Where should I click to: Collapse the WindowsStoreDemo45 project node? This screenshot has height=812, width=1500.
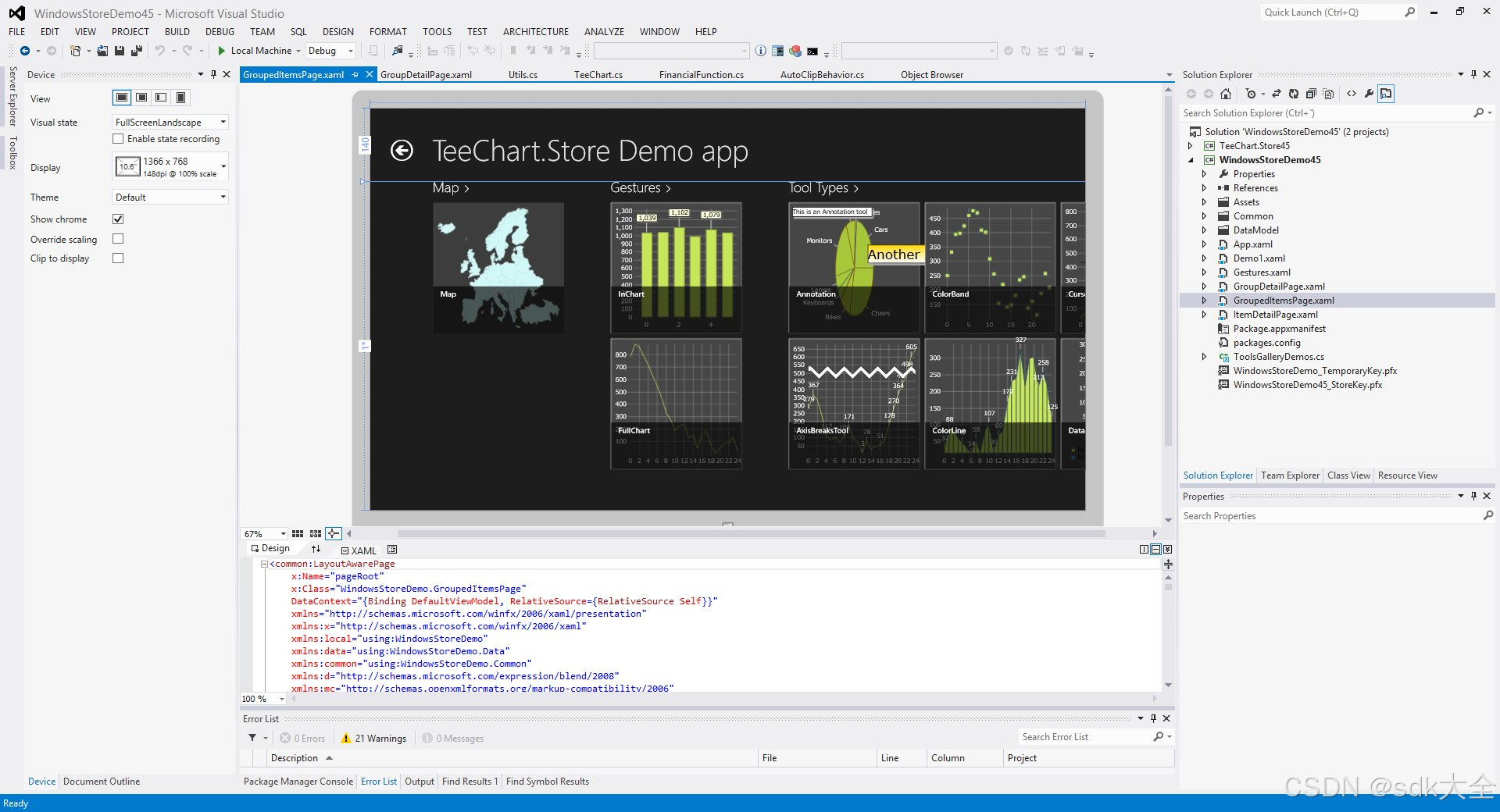(1191, 160)
